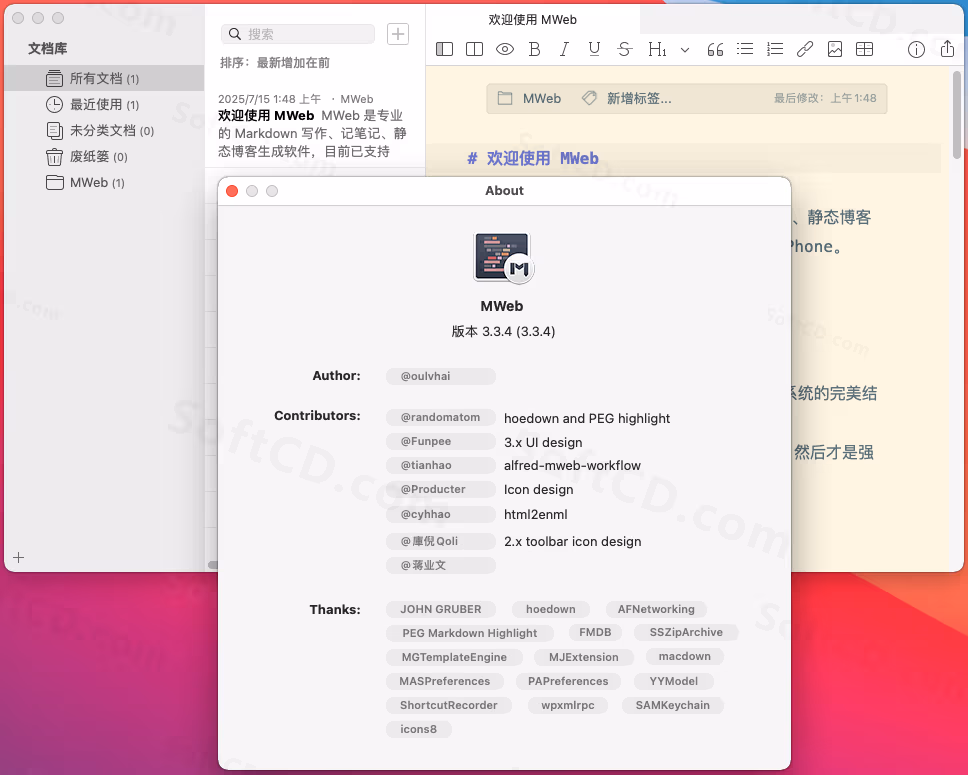This screenshot has height=775, width=968.
Task: Apply strikethrough formatting with S icon
Action: point(624,49)
